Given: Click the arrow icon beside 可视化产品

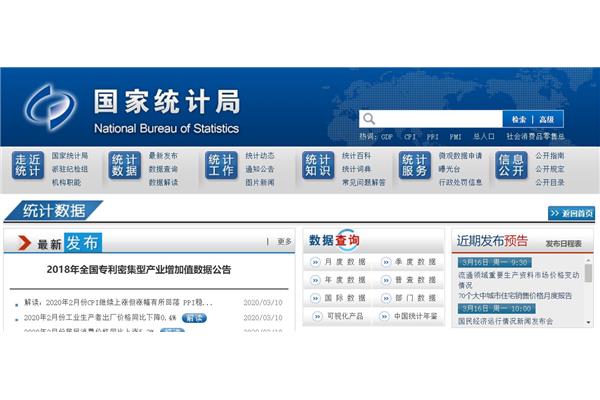Looking at the screenshot, I should [x=317, y=317].
